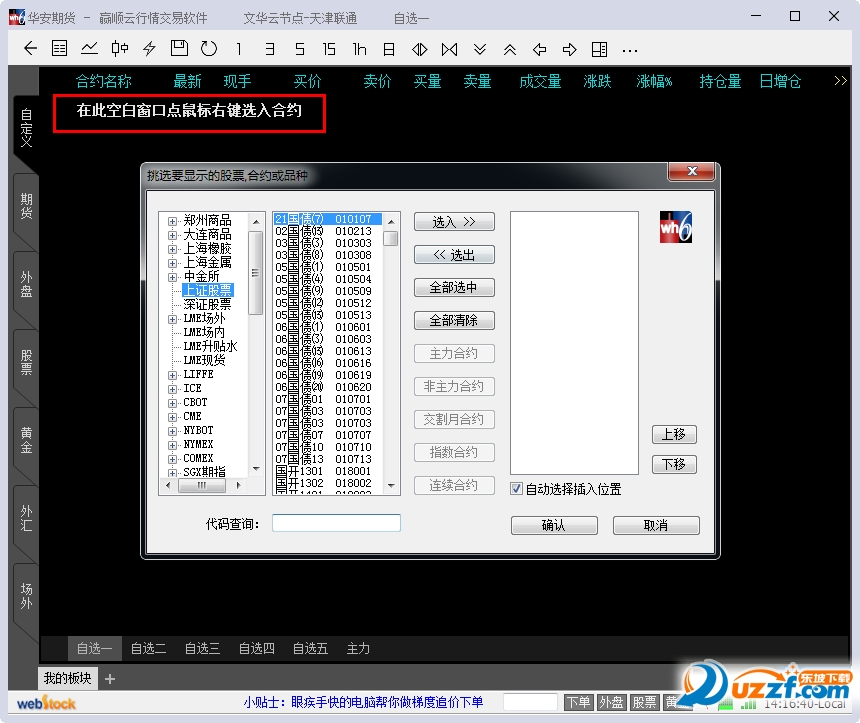Expand the 大连商品 tree node
Viewport: 860px width, 723px height.
[x=172, y=235]
